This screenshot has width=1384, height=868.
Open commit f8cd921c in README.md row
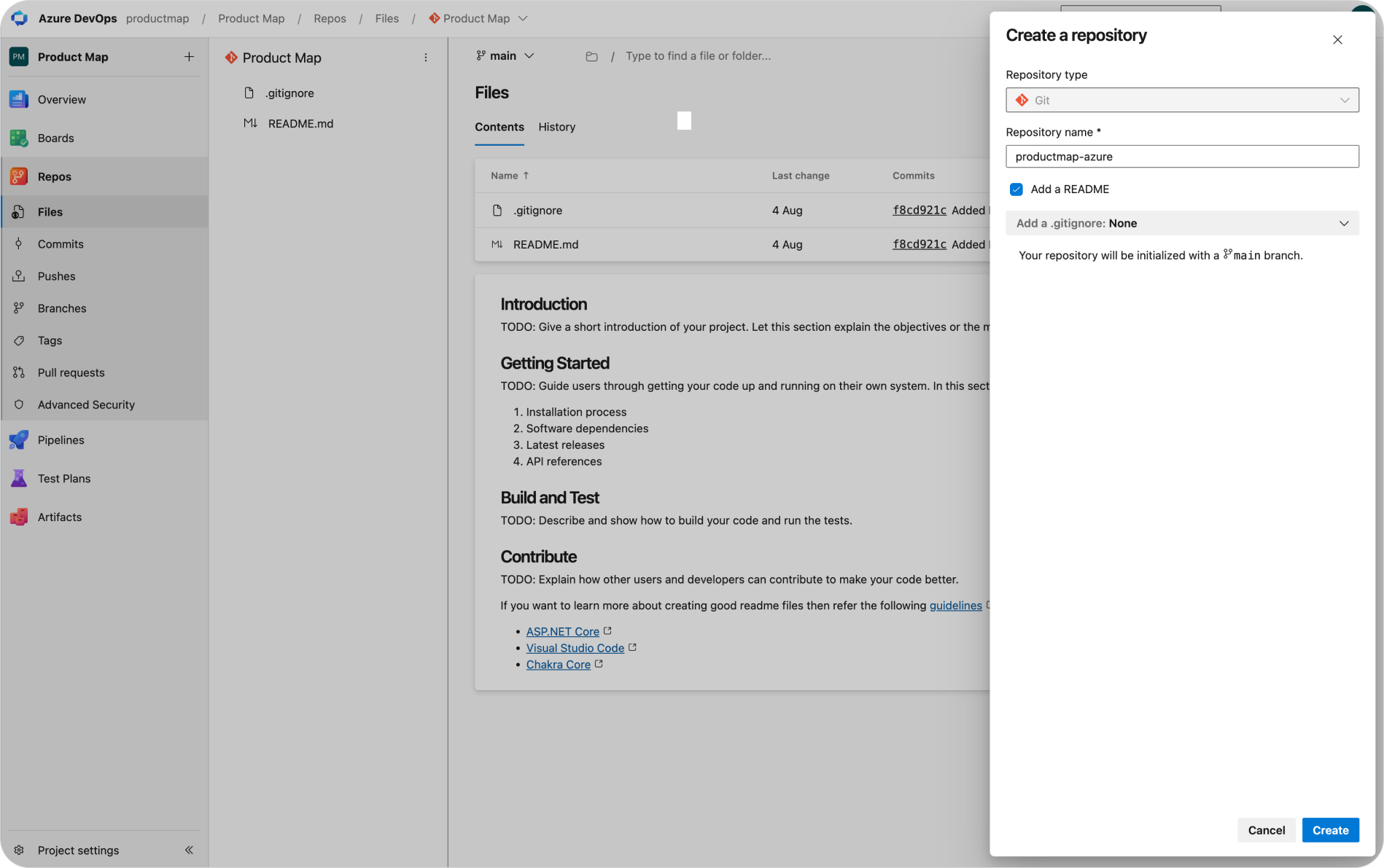[x=920, y=244]
